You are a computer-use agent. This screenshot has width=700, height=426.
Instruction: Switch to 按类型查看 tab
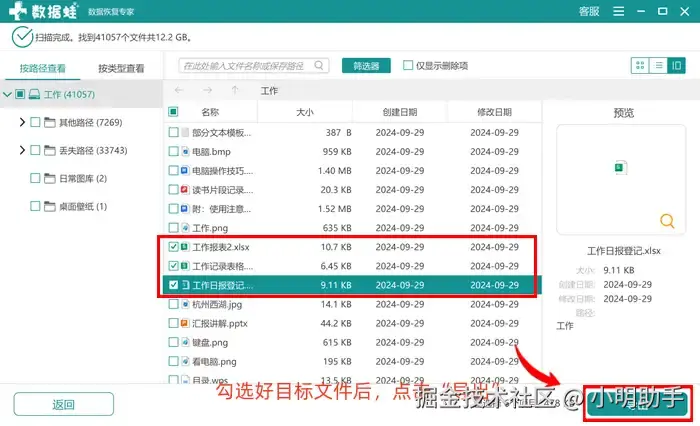[x=121, y=68]
